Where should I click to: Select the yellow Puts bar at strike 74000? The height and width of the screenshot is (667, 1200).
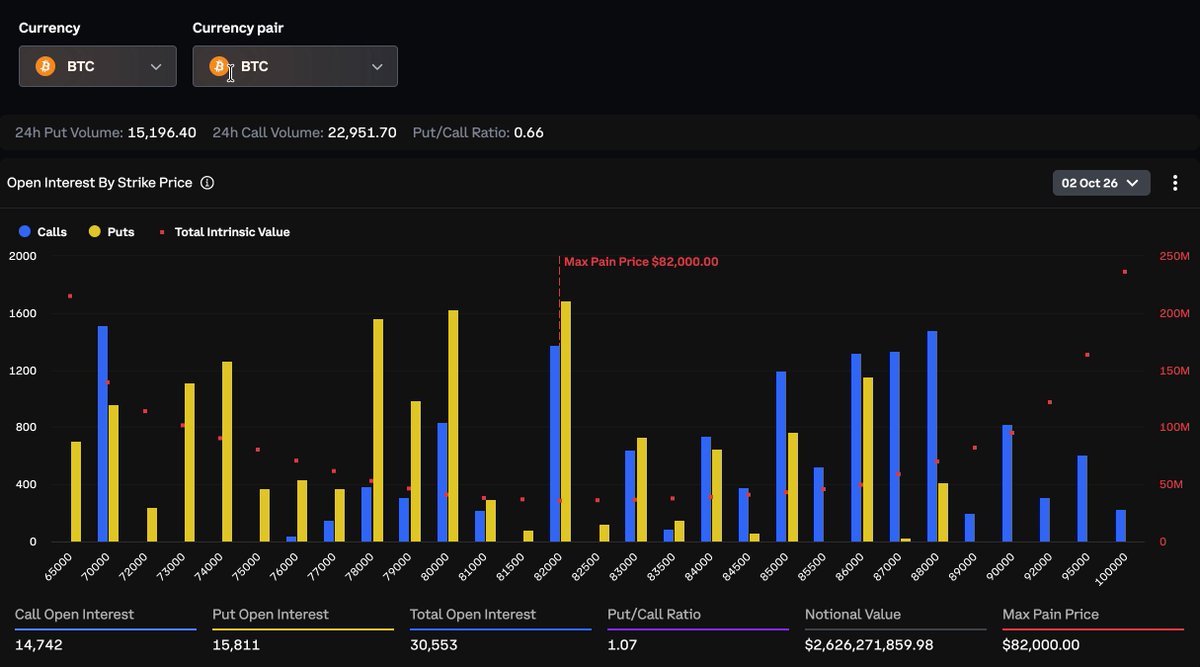click(227, 452)
